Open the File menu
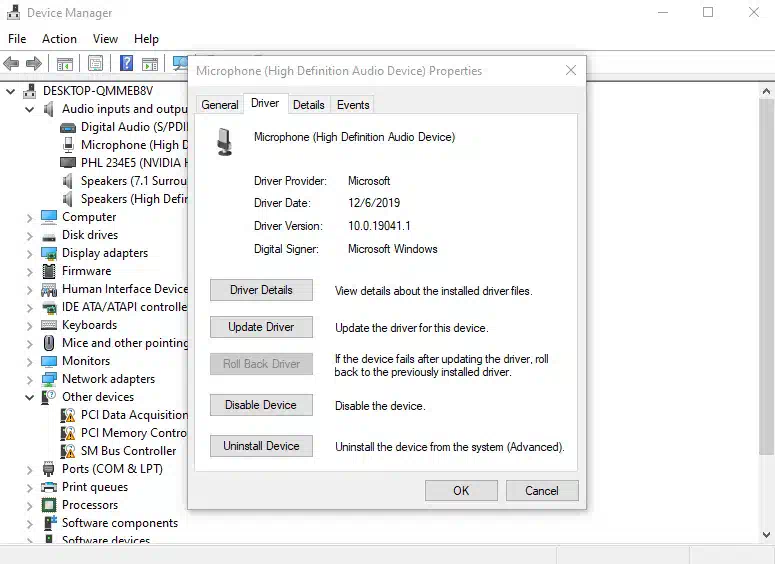This screenshot has height=564, width=775. pyautogui.click(x=17, y=39)
